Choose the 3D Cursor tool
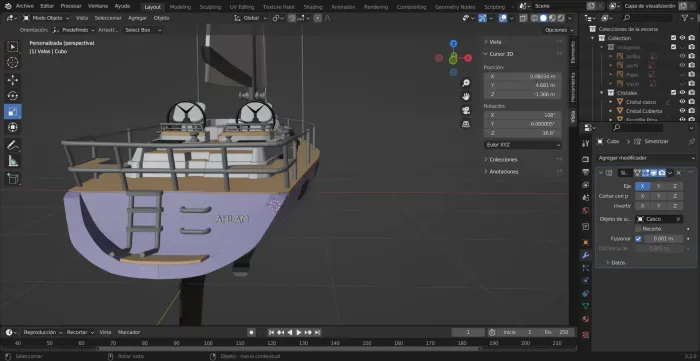700x361 pixels. [13, 62]
